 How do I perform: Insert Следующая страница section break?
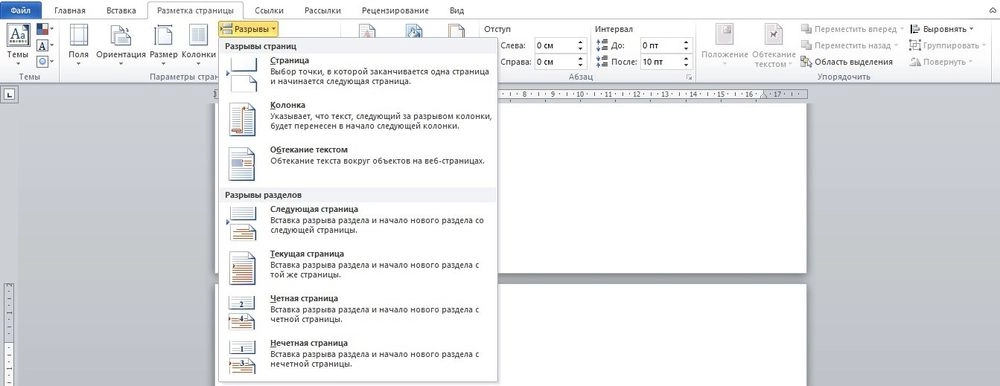tap(357, 222)
